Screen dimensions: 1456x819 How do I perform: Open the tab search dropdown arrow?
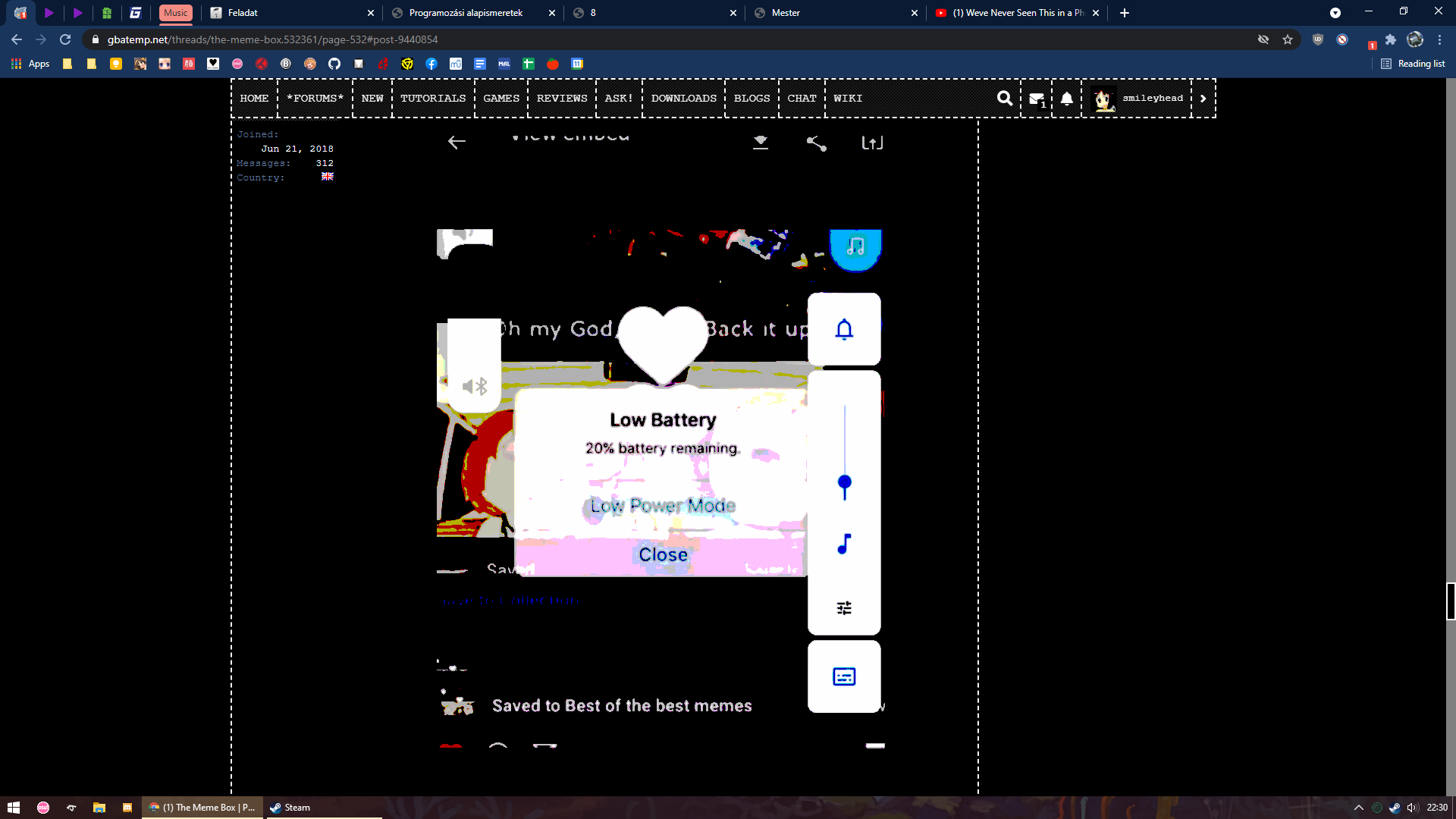tap(1335, 13)
